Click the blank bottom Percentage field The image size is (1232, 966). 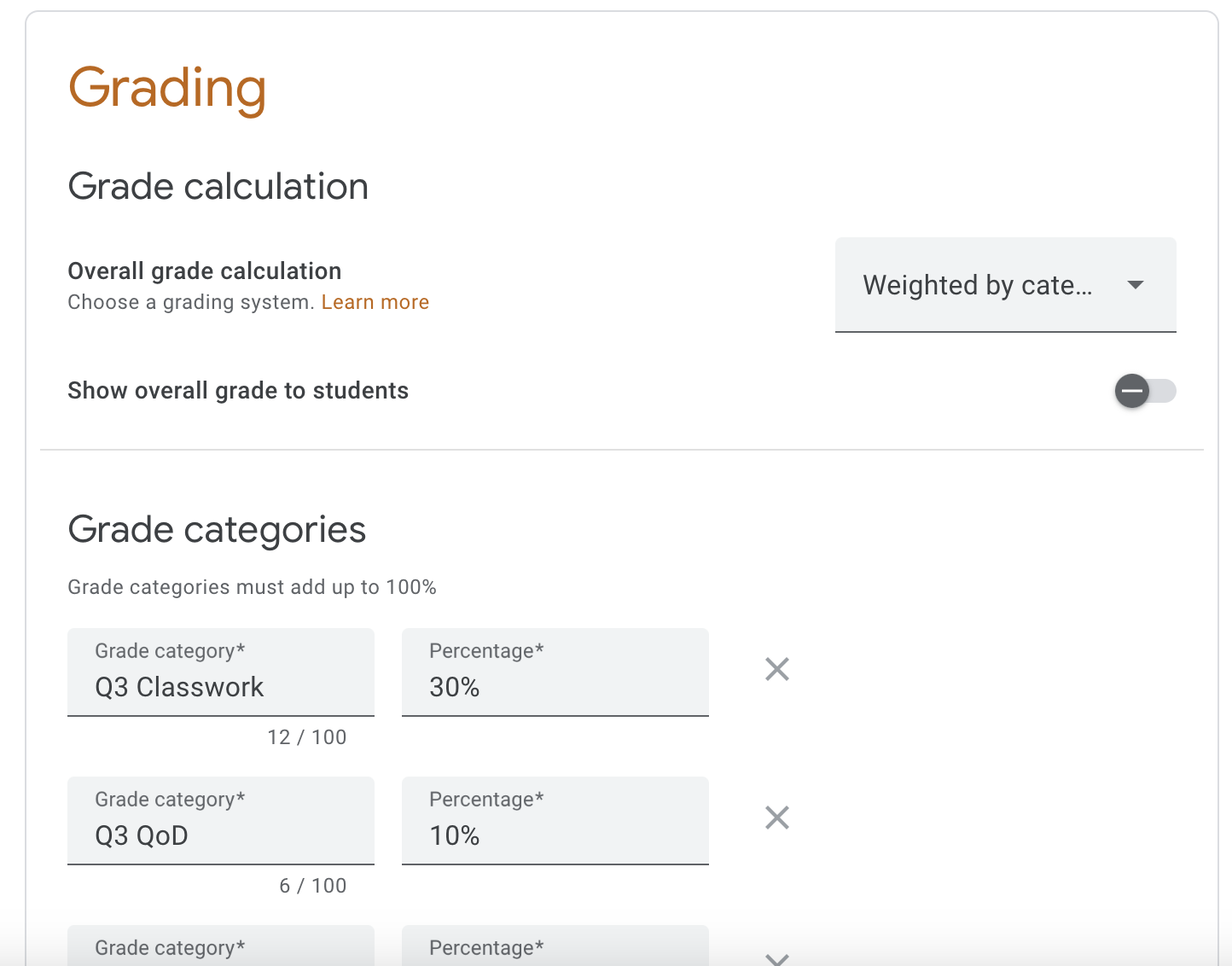point(555,947)
